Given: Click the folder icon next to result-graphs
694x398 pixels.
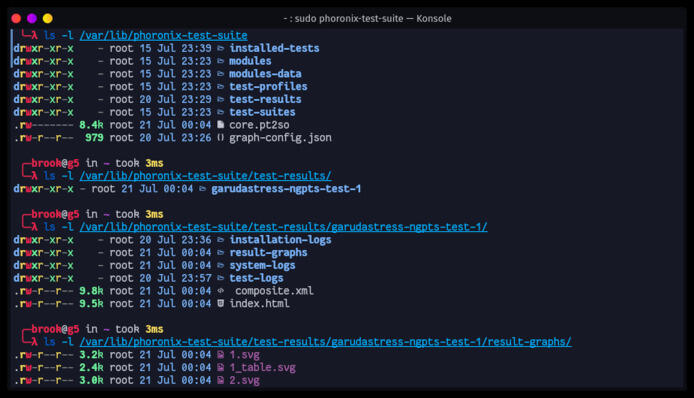Looking at the screenshot, I should point(220,253).
